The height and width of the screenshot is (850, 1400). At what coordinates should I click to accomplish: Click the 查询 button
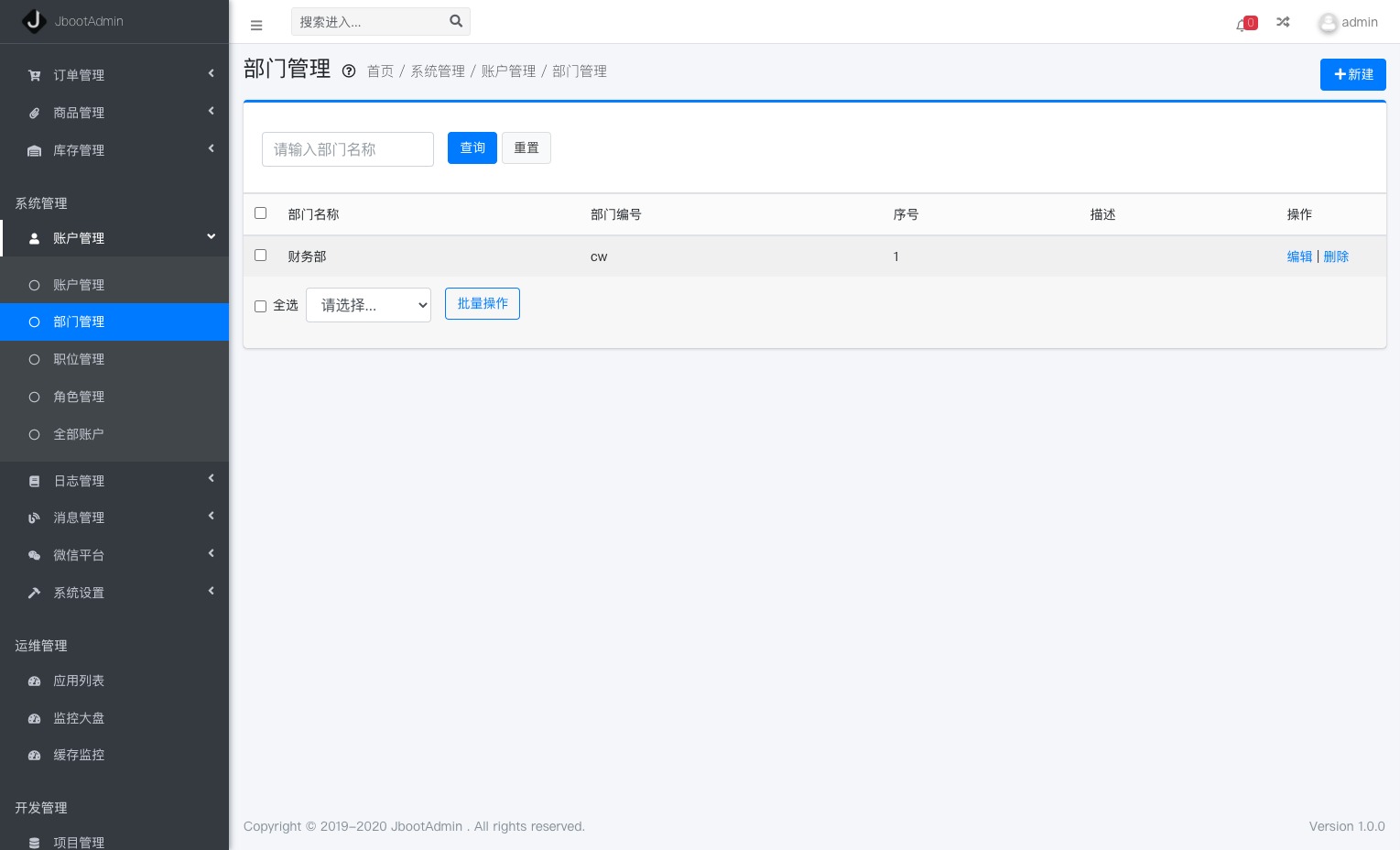click(472, 147)
